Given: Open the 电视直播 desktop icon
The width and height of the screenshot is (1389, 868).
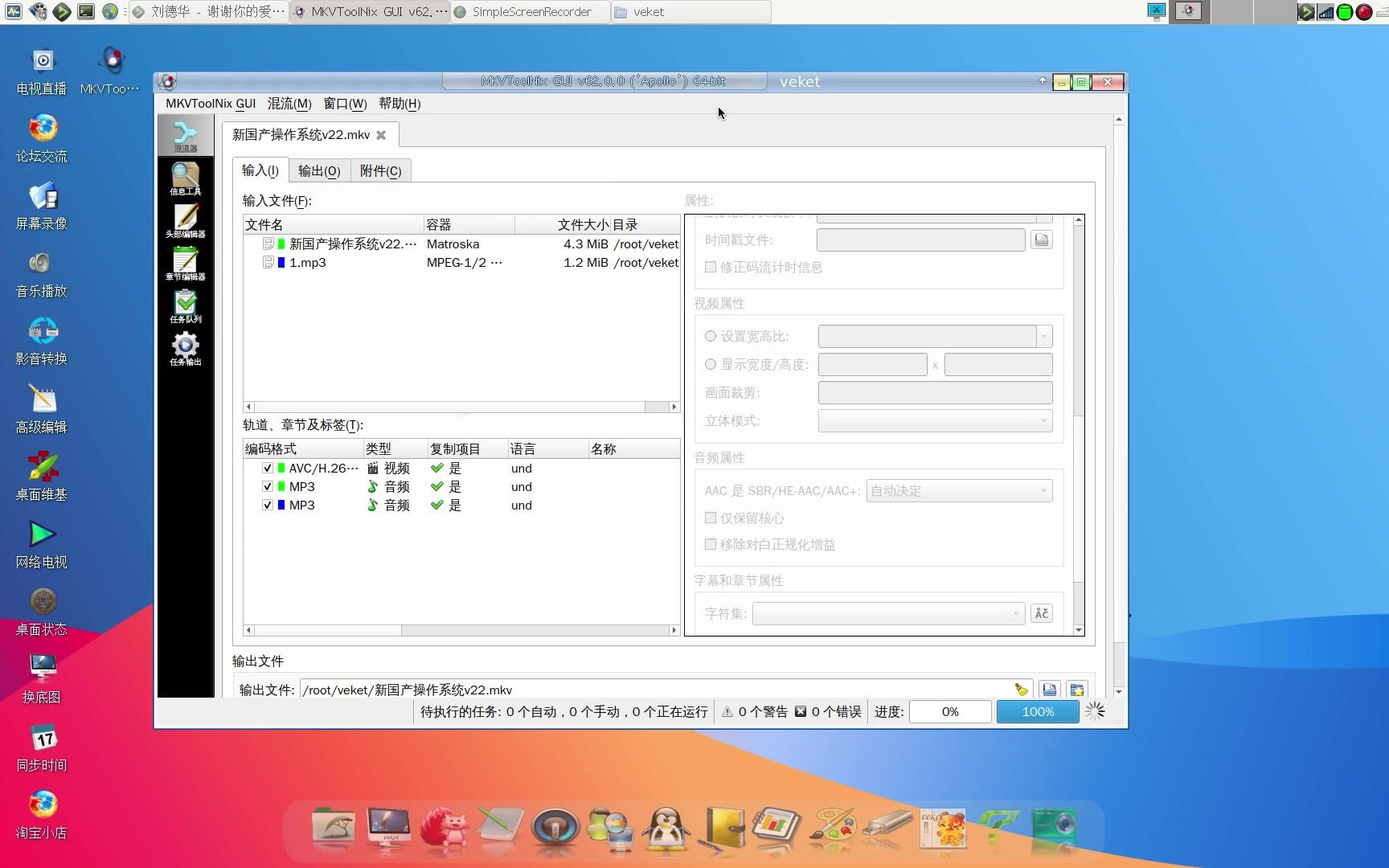Looking at the screenshot, I should pyautogui.click(x=42, y=71).
